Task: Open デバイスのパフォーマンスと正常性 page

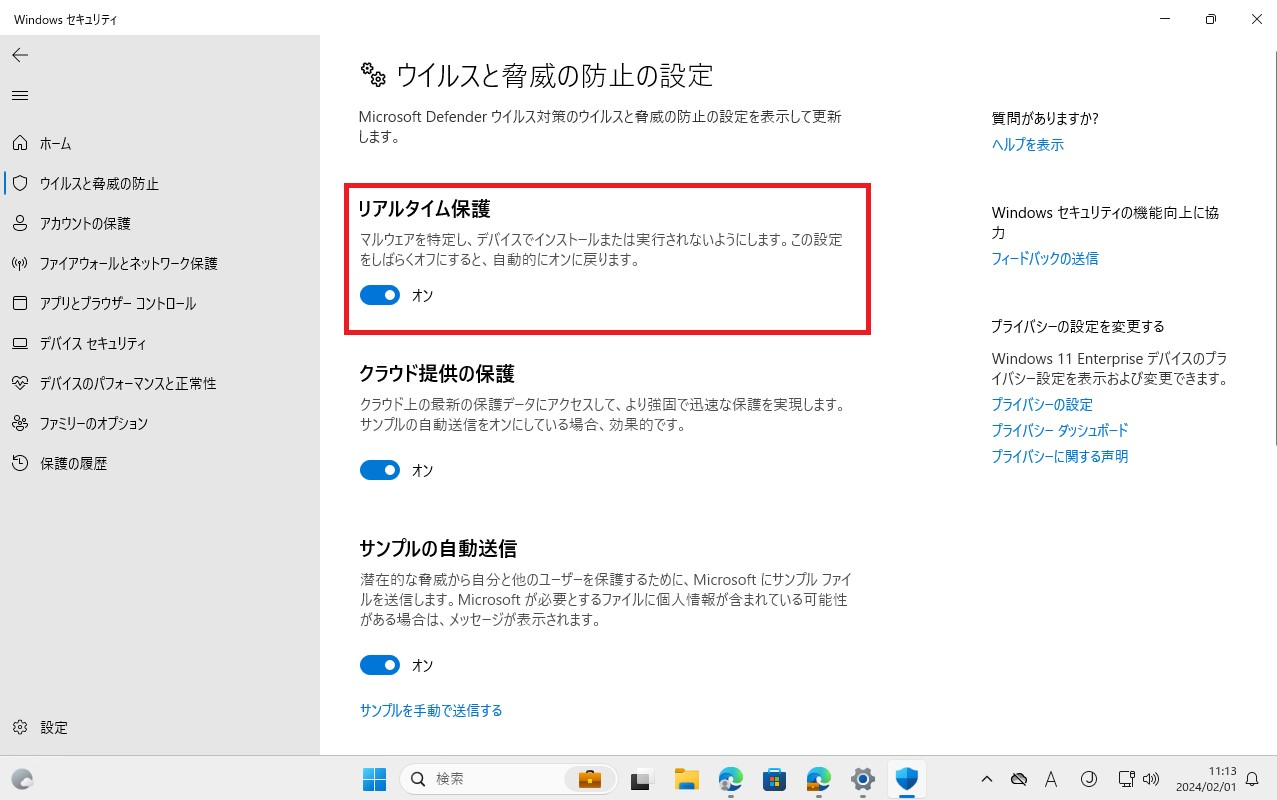Action: (160, 383)
